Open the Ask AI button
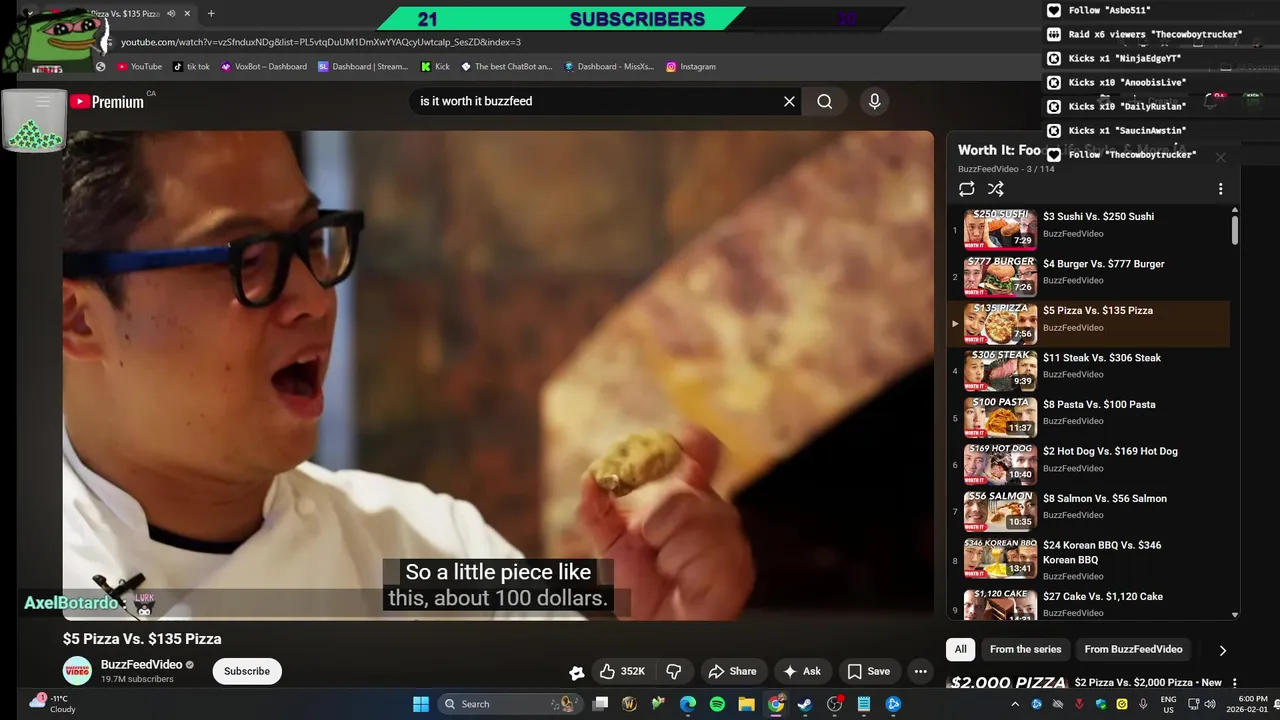 click(x=801, y=671)
